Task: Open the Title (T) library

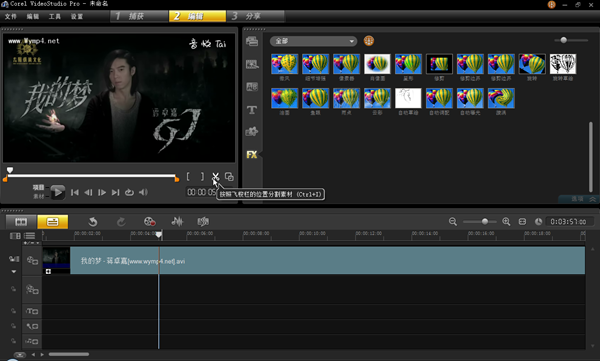Action: pos(252,110)
